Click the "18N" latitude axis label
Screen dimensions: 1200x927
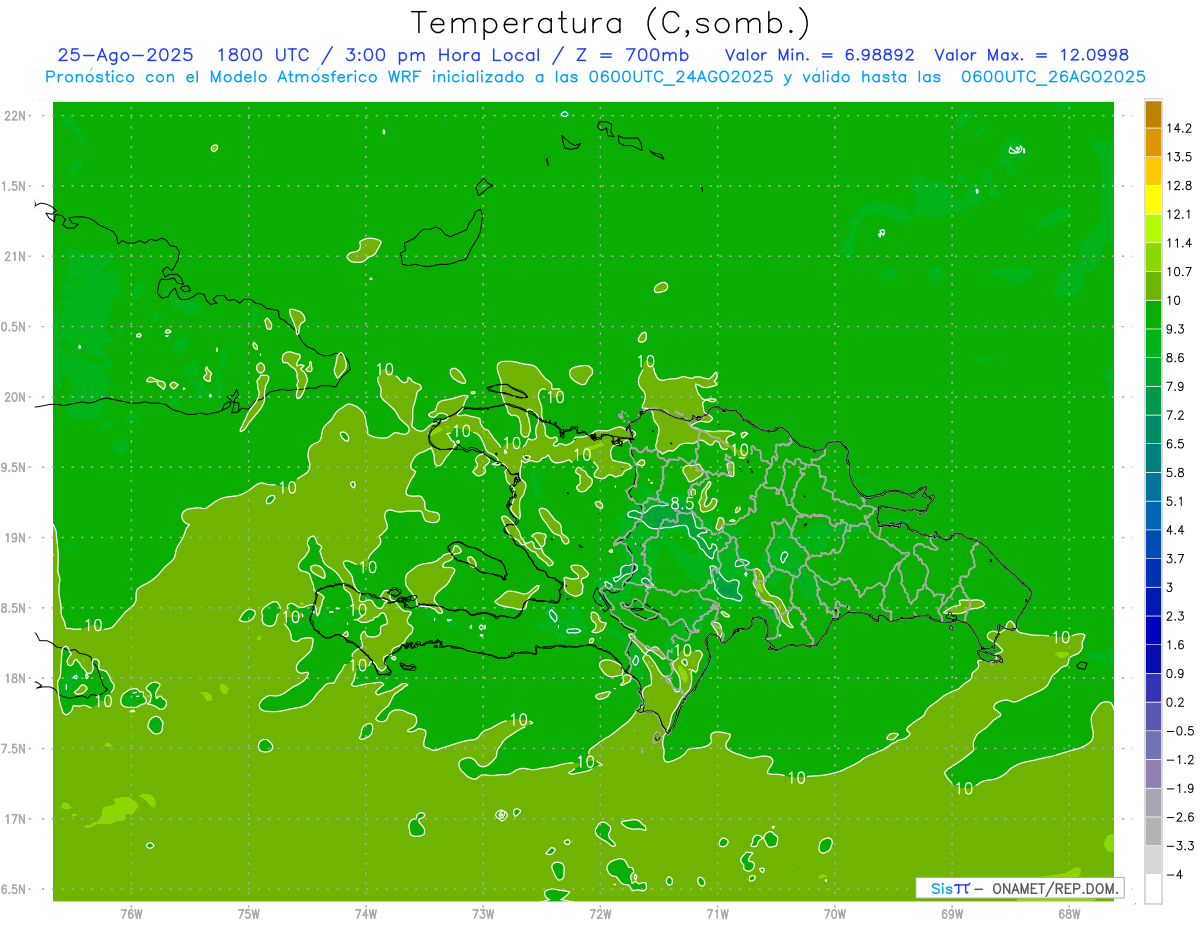tap(14, 678)
